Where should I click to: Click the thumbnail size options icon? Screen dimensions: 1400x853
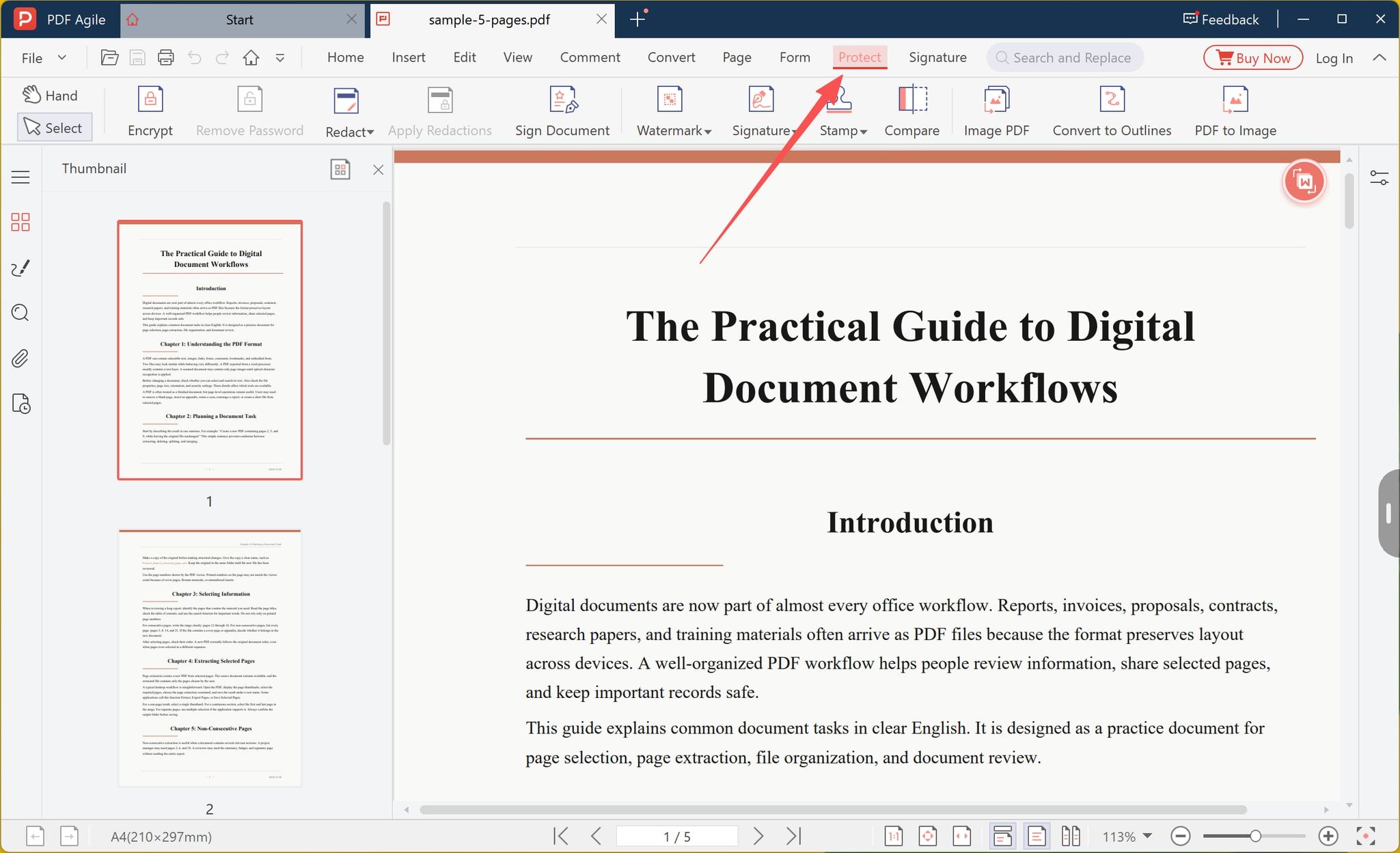tap(340, 169)
